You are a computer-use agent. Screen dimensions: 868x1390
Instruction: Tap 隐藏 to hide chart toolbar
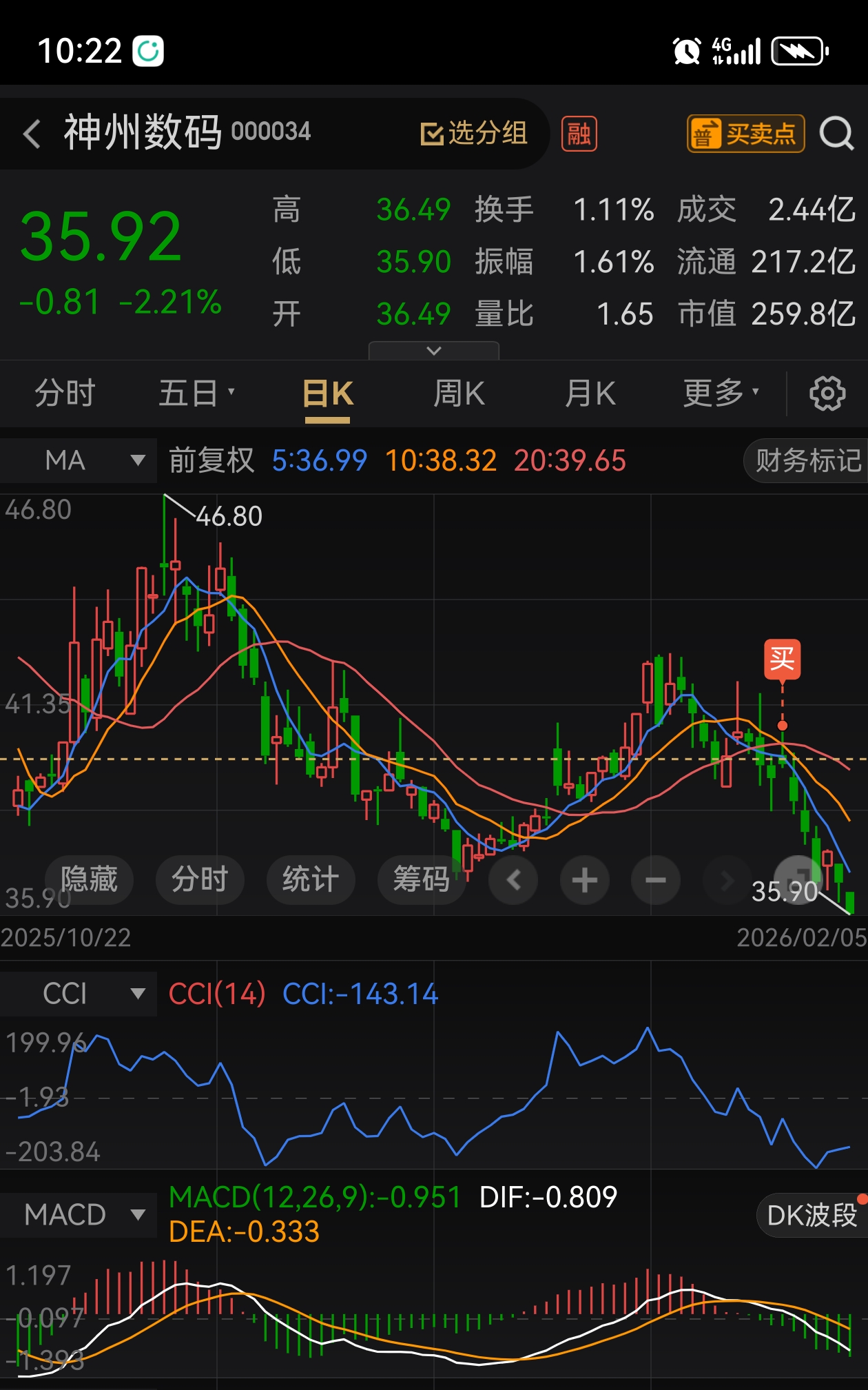[89, 880]
